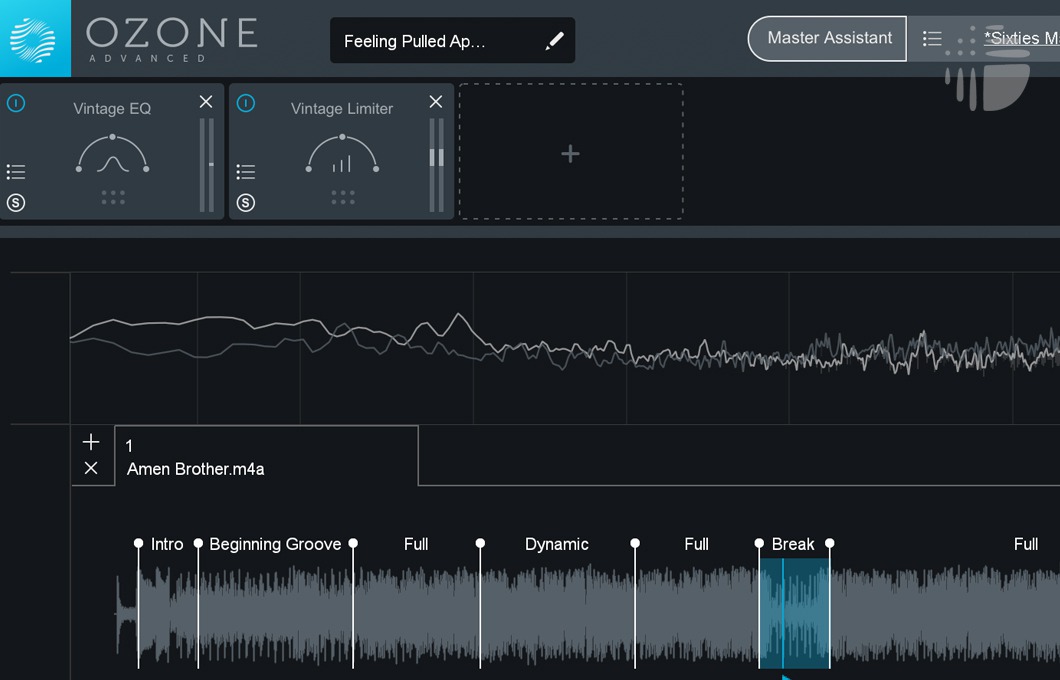Viewport: 1060px width, 680px height.
Task: Open Vintage Limiter preset list icon
Action: [x=246, y=172]
